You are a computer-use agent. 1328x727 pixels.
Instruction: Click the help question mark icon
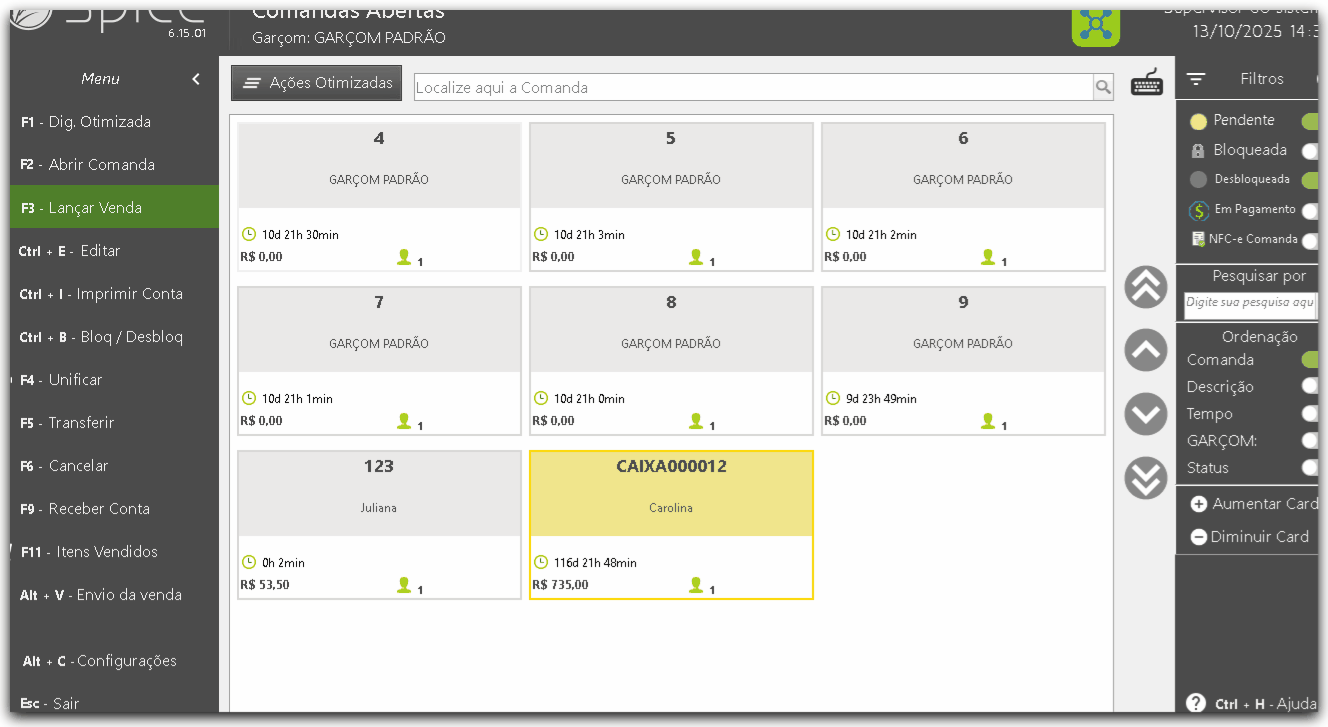(1195, 703)
